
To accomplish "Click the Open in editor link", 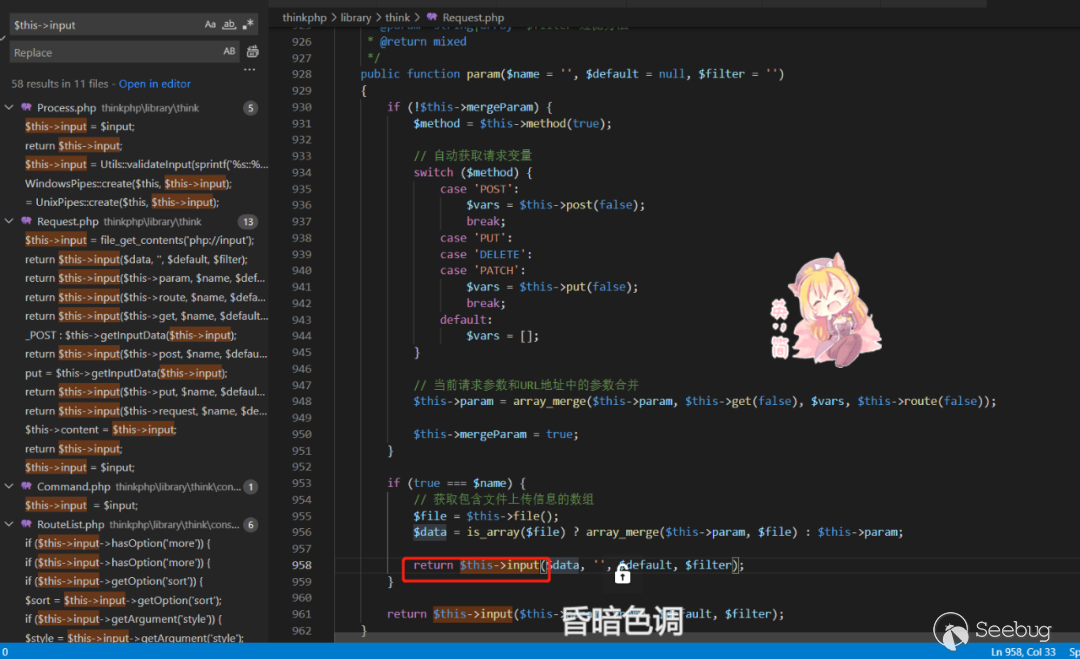I will click(x=154, y=84).
